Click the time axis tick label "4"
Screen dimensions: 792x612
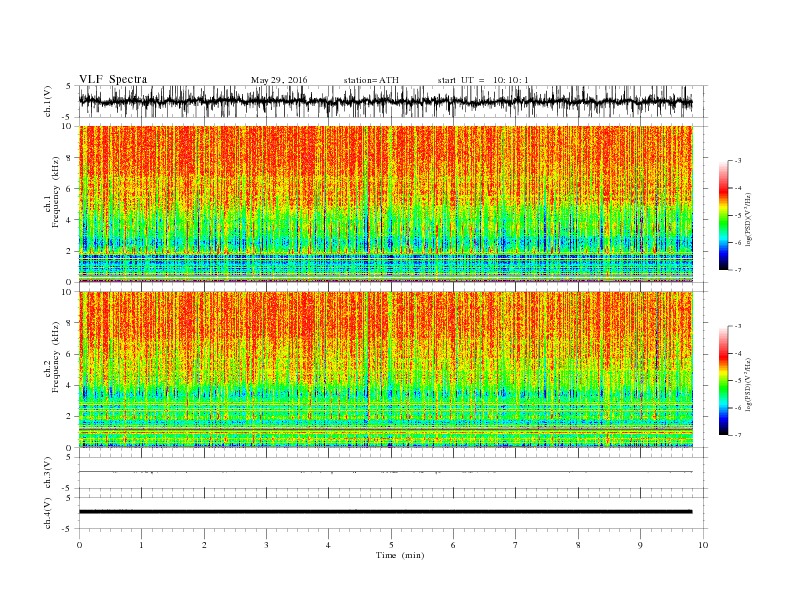(328, 545)
